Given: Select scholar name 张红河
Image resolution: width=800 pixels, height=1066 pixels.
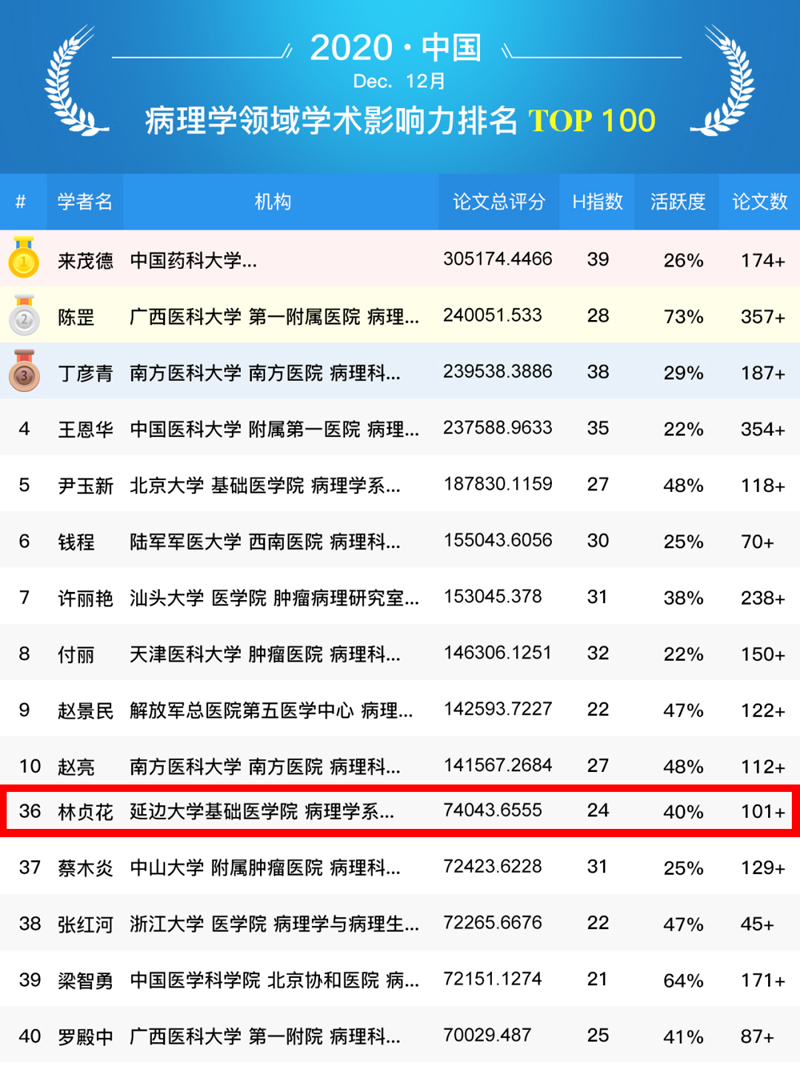Looking at the screenshot, I should [x=85, y=925].
